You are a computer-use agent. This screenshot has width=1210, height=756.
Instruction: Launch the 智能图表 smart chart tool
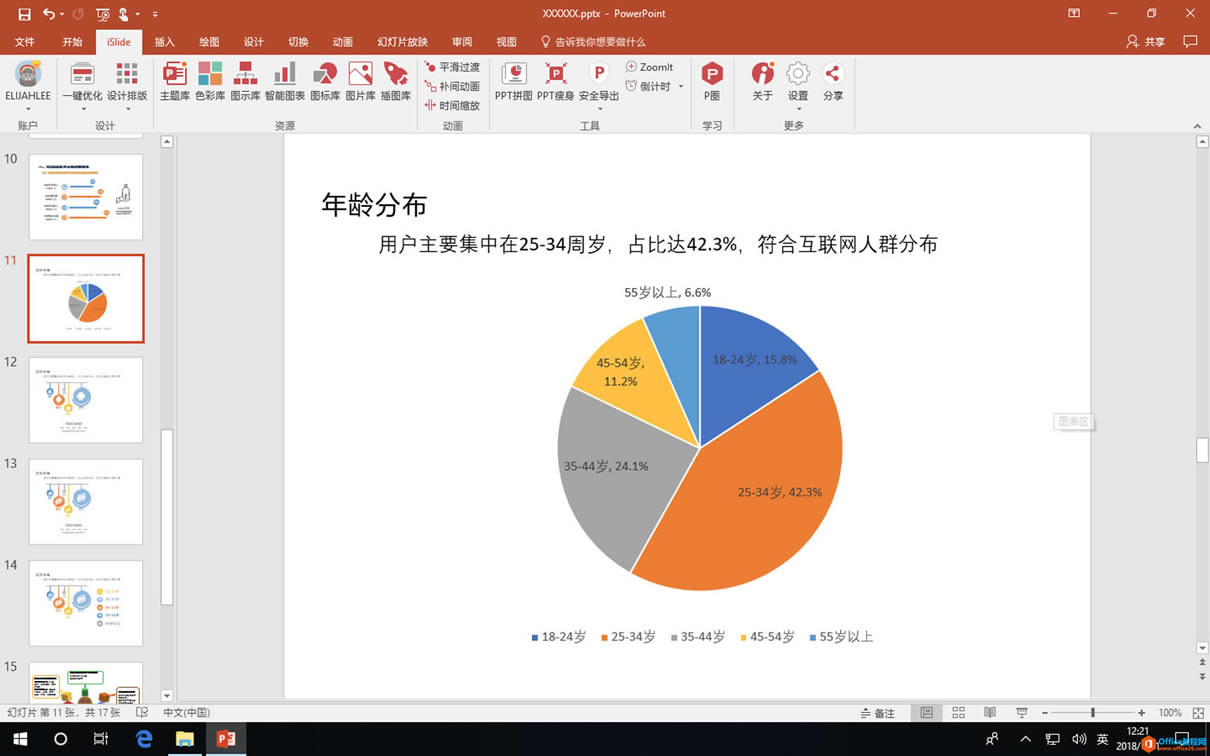(x=284, y=82)
